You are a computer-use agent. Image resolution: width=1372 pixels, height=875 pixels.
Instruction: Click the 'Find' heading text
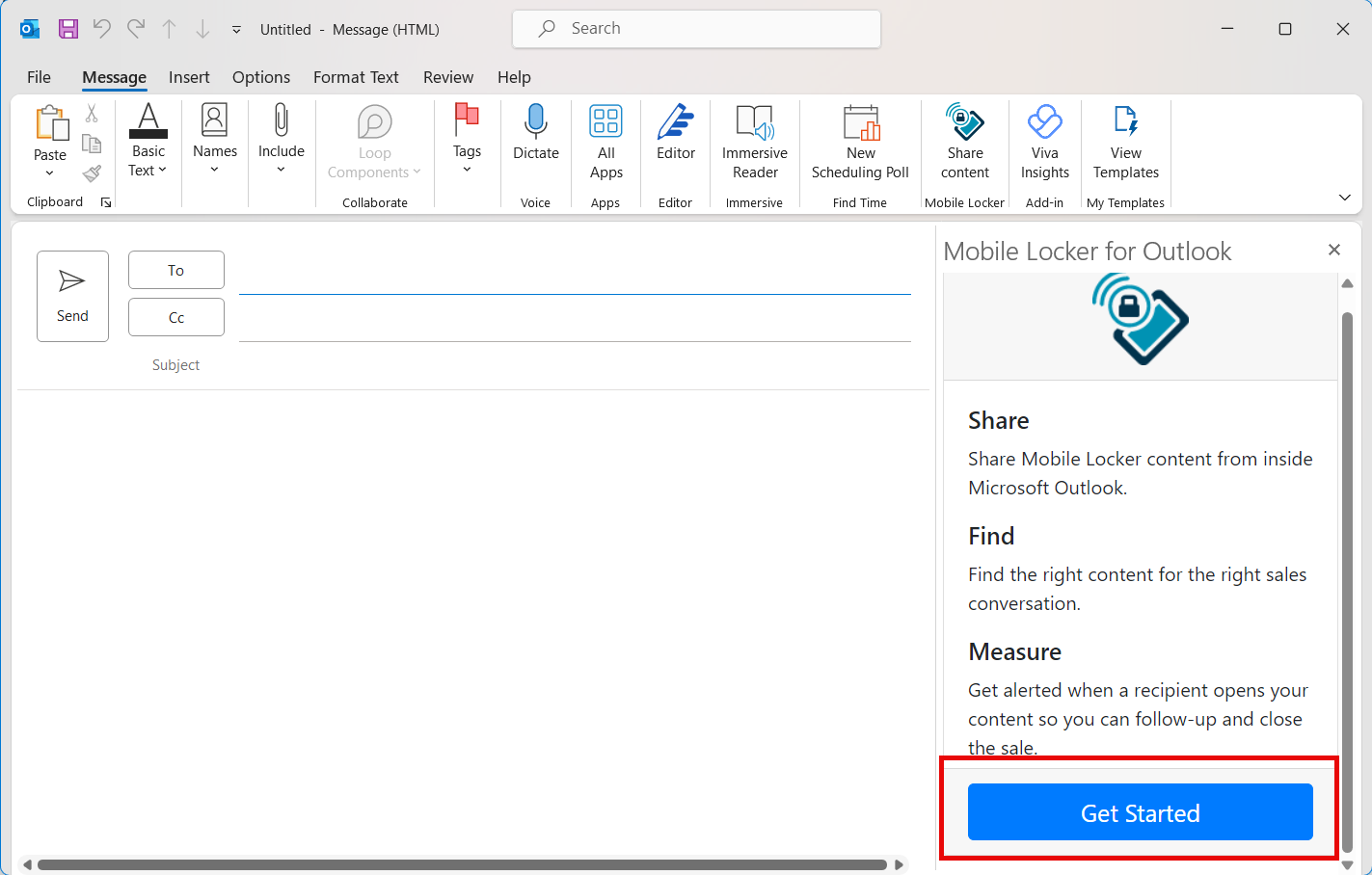tap(991, 536)
